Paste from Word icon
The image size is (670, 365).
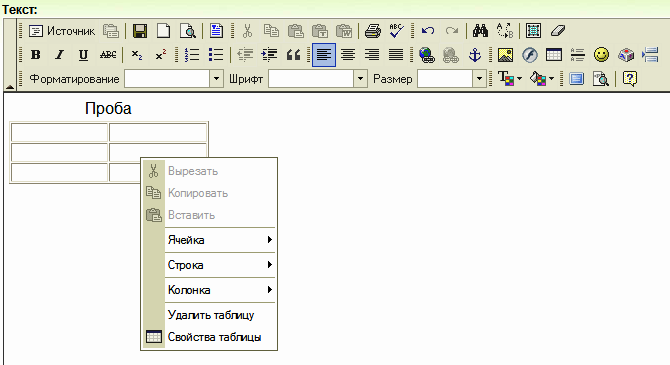coord(344,31)
